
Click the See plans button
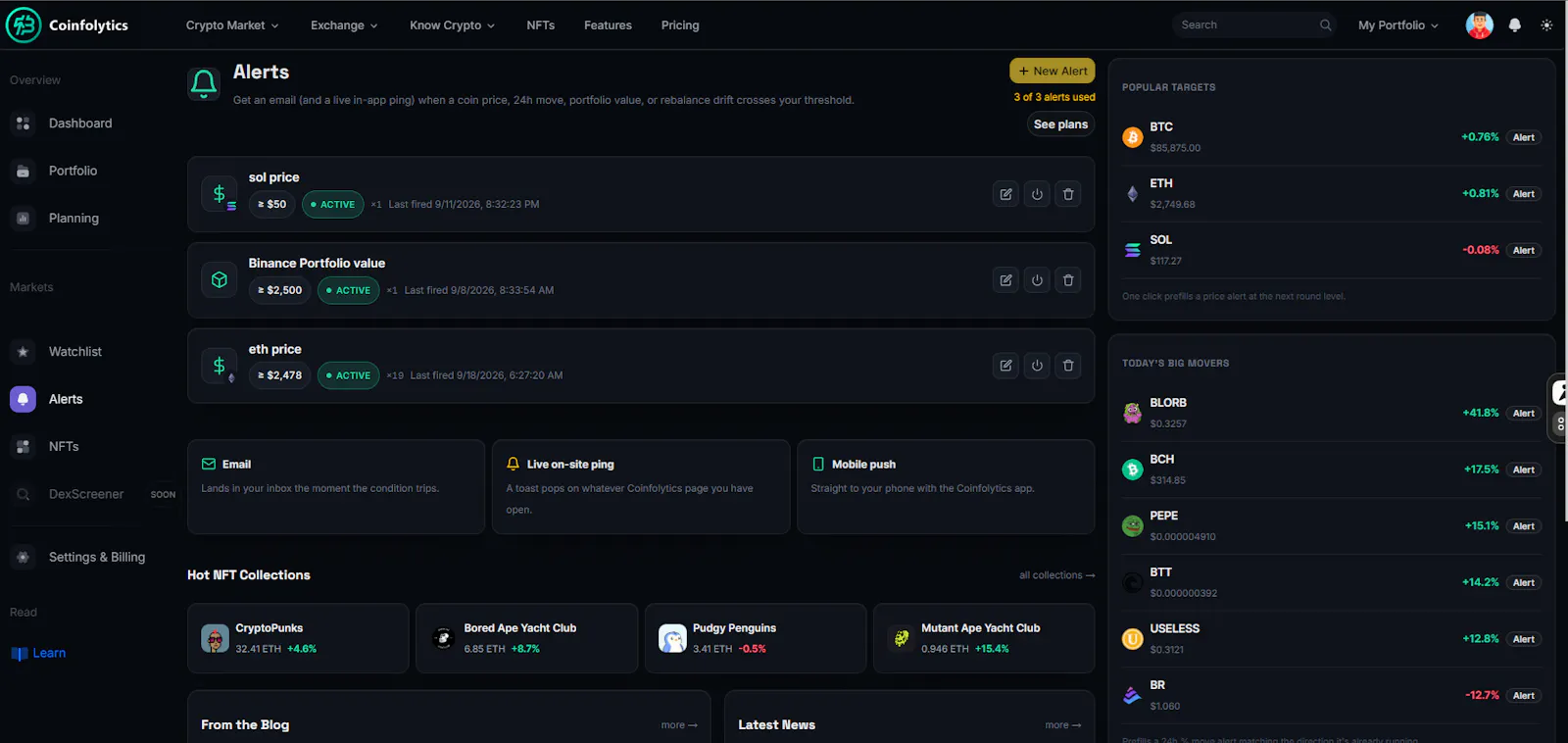click(x=1060, y=124)
